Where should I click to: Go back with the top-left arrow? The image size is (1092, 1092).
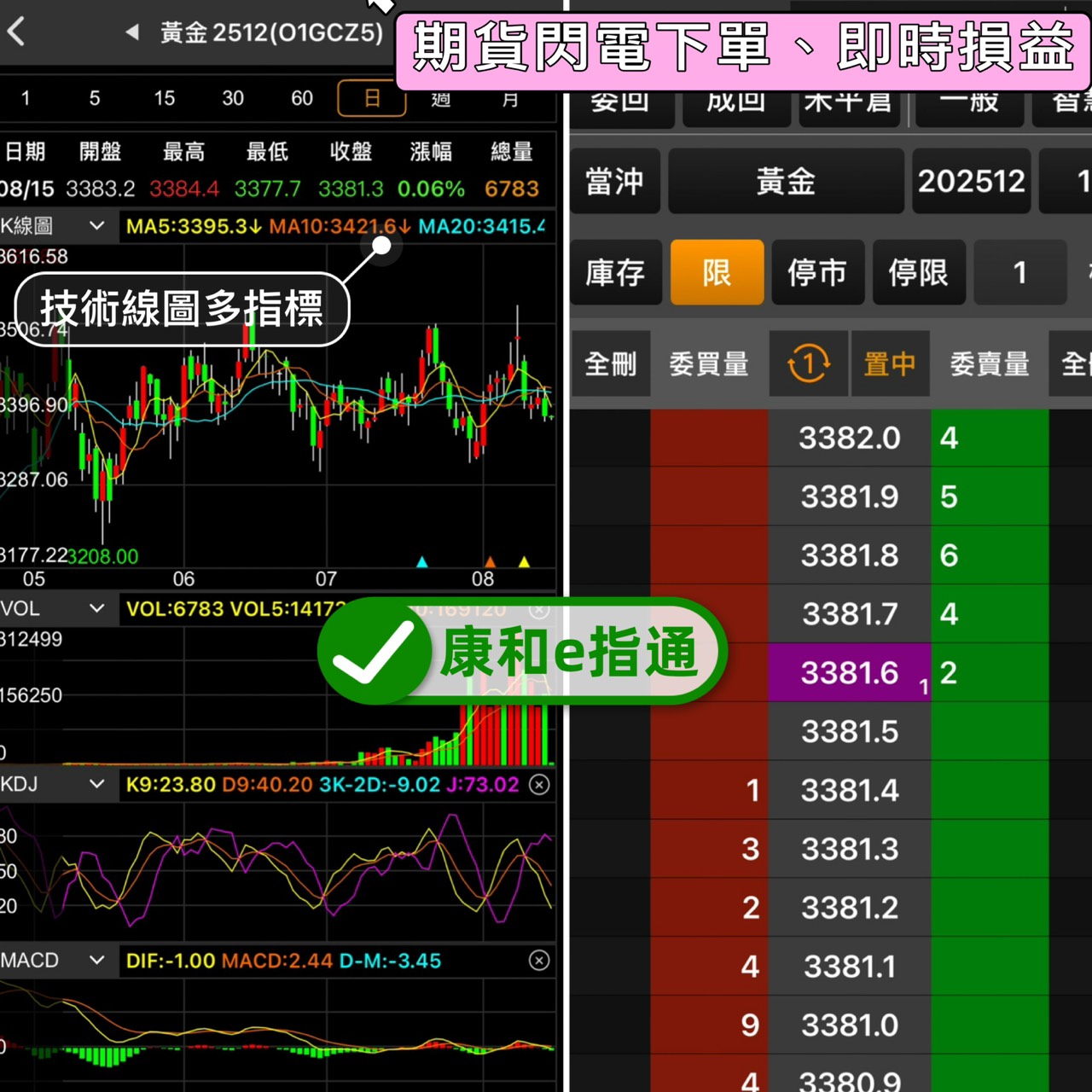tap(15, 32)
